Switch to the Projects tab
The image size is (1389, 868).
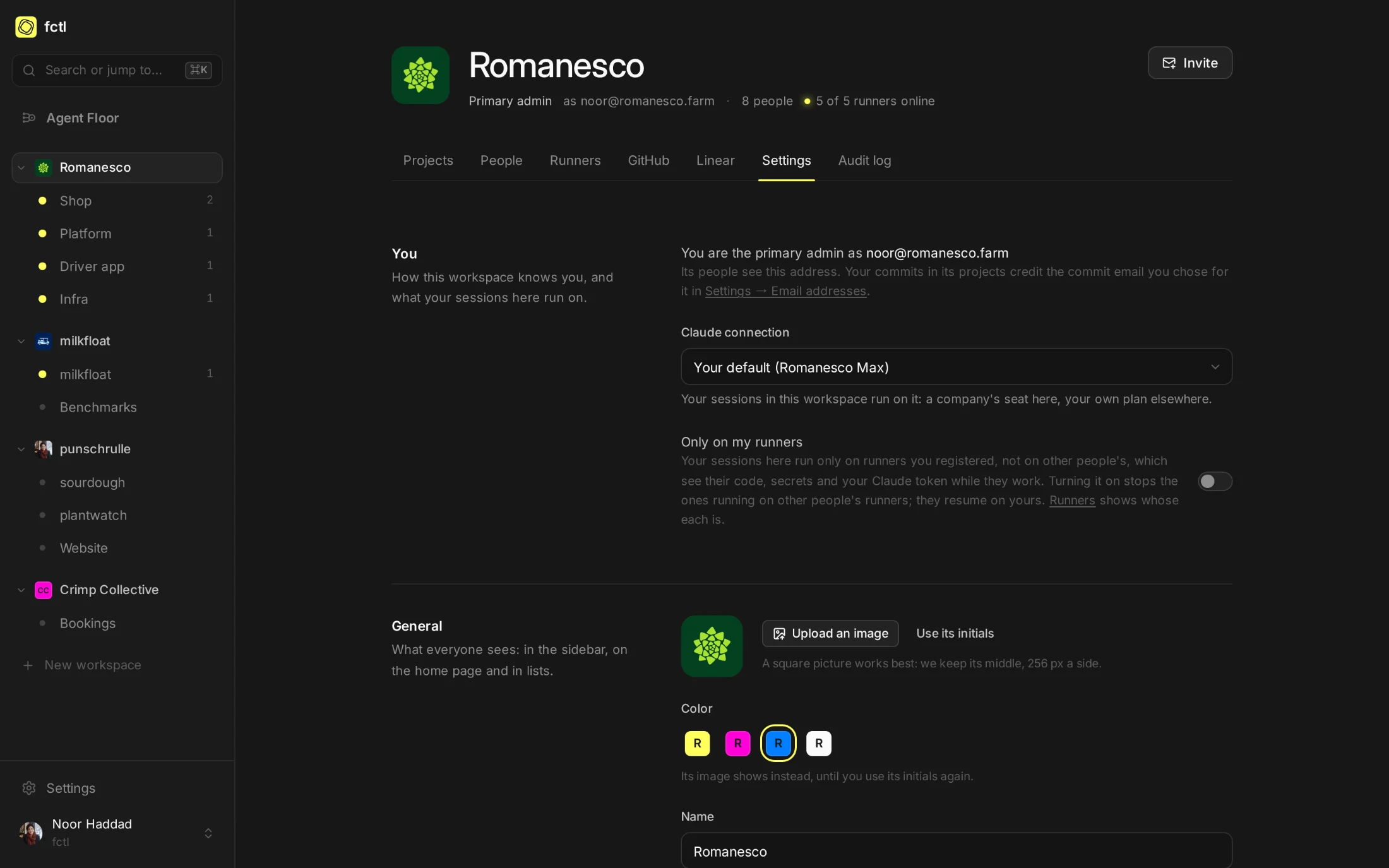pos(428,160)
